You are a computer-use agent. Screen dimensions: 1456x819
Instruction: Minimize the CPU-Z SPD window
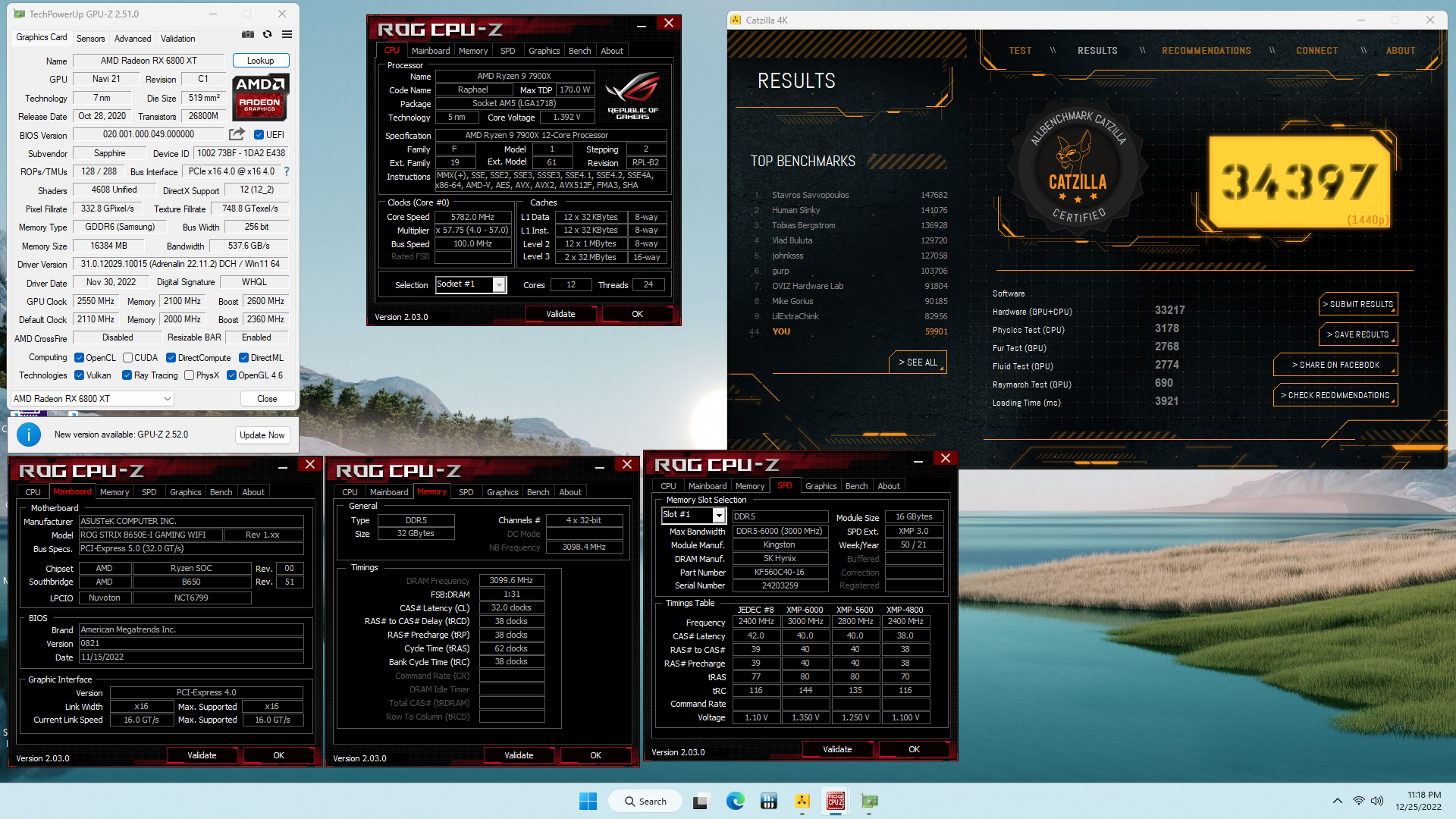(x=918, y=459)
